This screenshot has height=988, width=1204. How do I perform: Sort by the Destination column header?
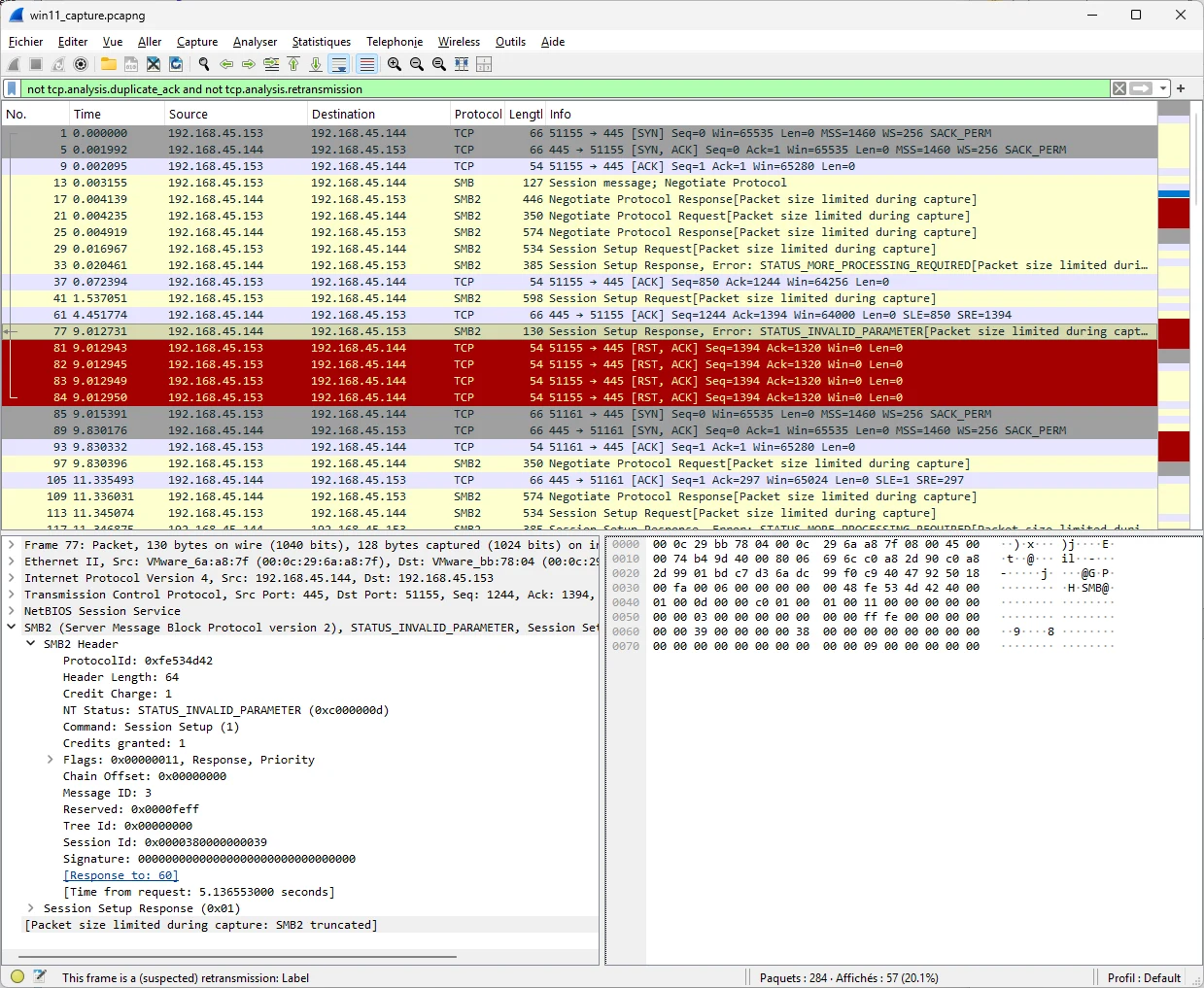pos(379,114)
